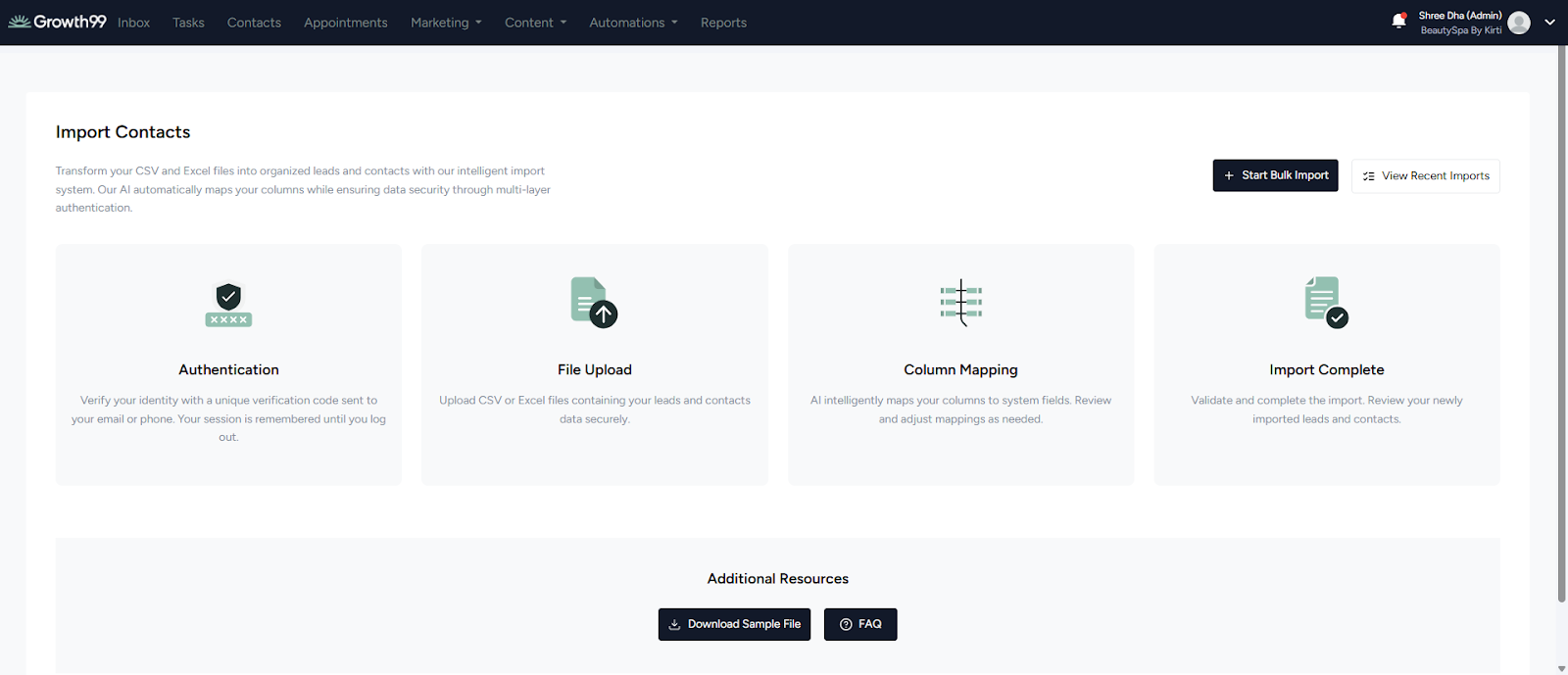Click the Column Mapping icon

(960, 302)
